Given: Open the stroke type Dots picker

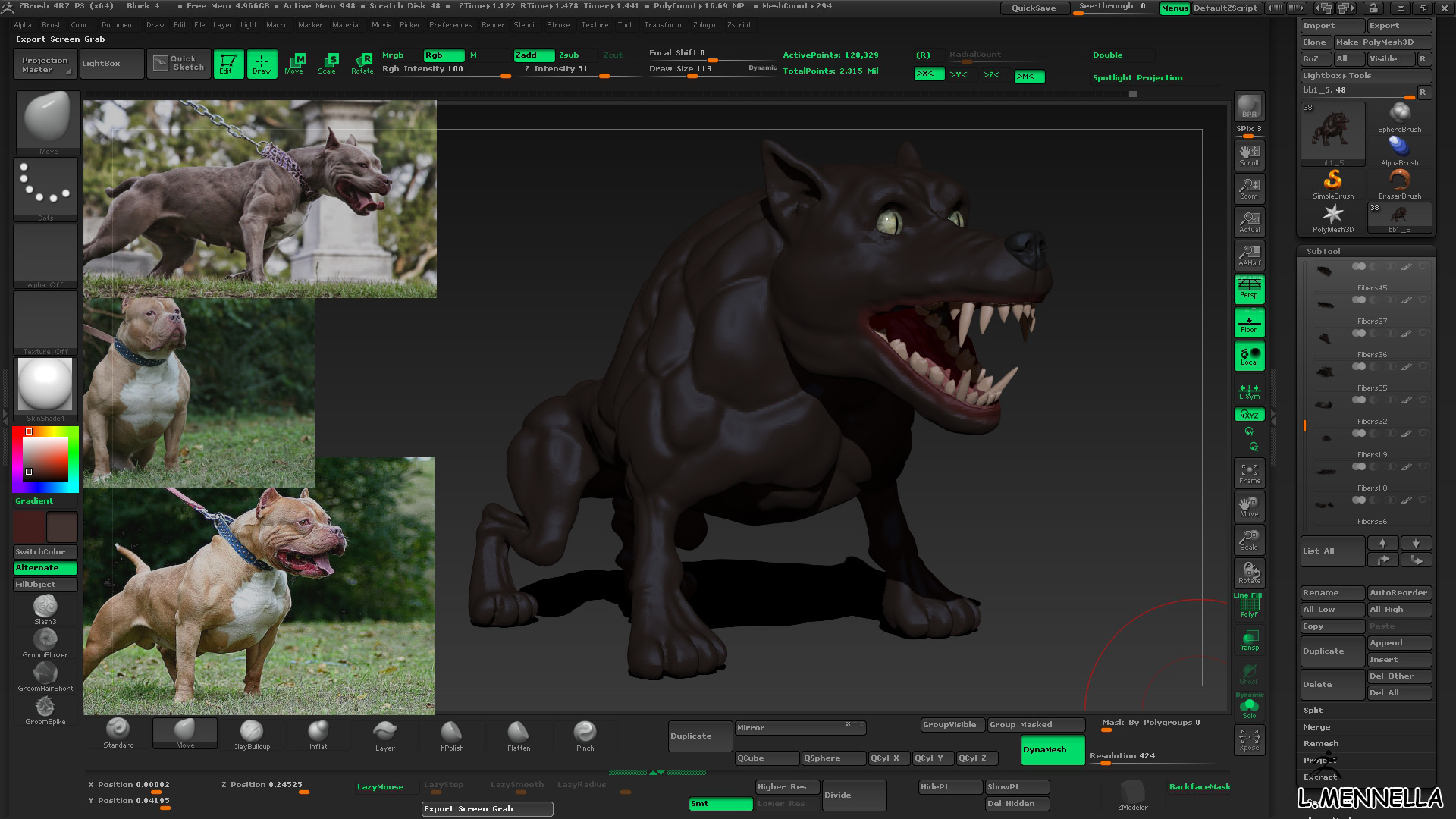Looking at the screenshot, I should [45, 190].
